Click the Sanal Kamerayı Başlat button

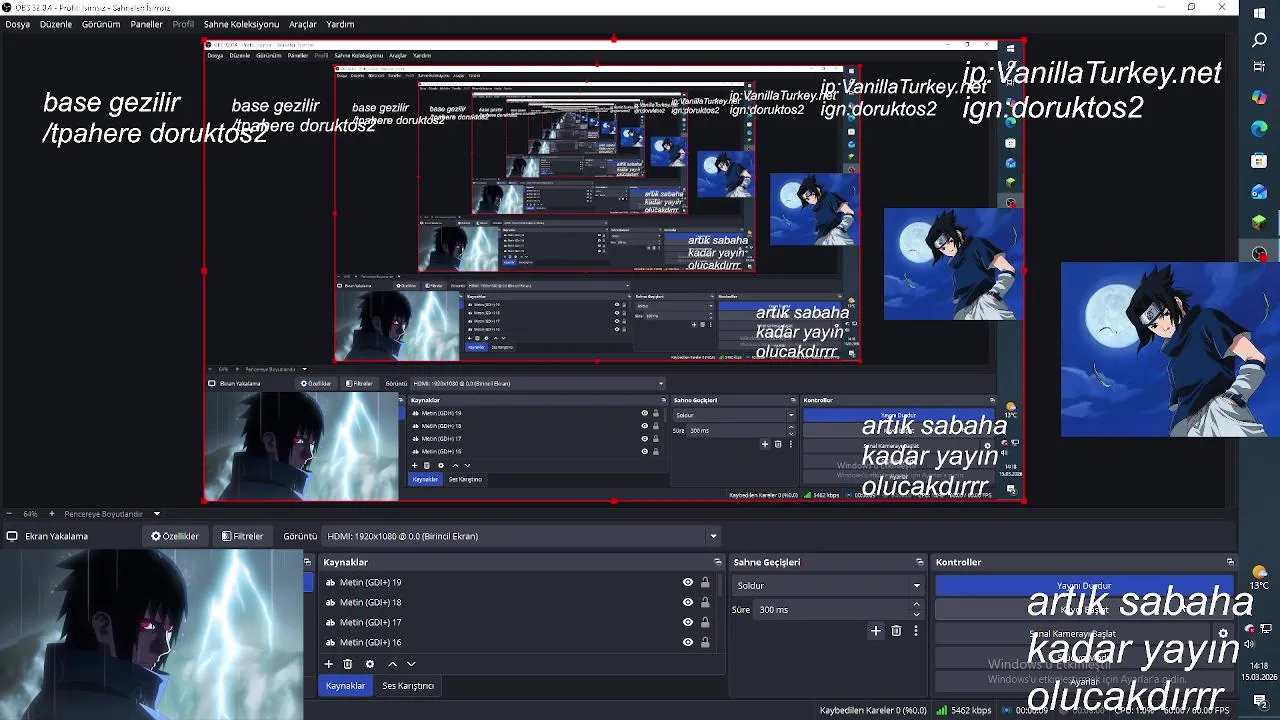(x=1073, y=634)
